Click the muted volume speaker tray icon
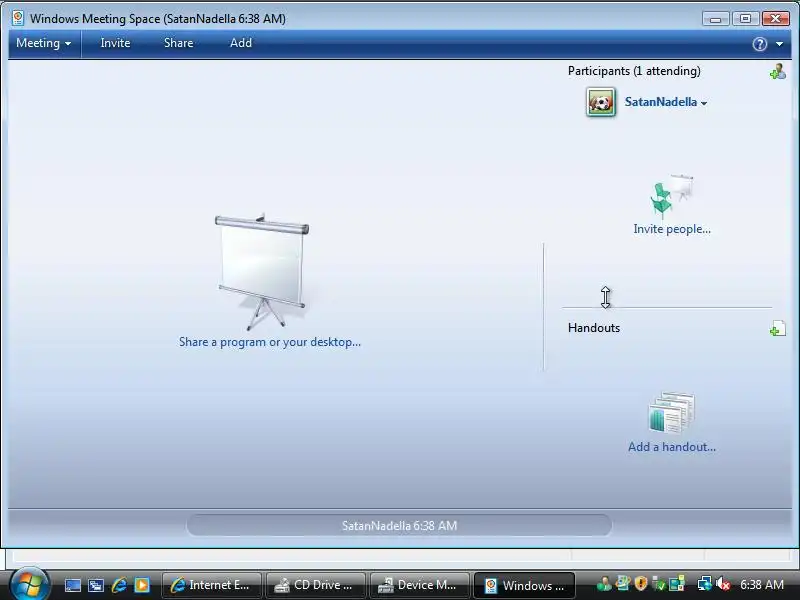800x600 pixels. (x=723, y=584)
